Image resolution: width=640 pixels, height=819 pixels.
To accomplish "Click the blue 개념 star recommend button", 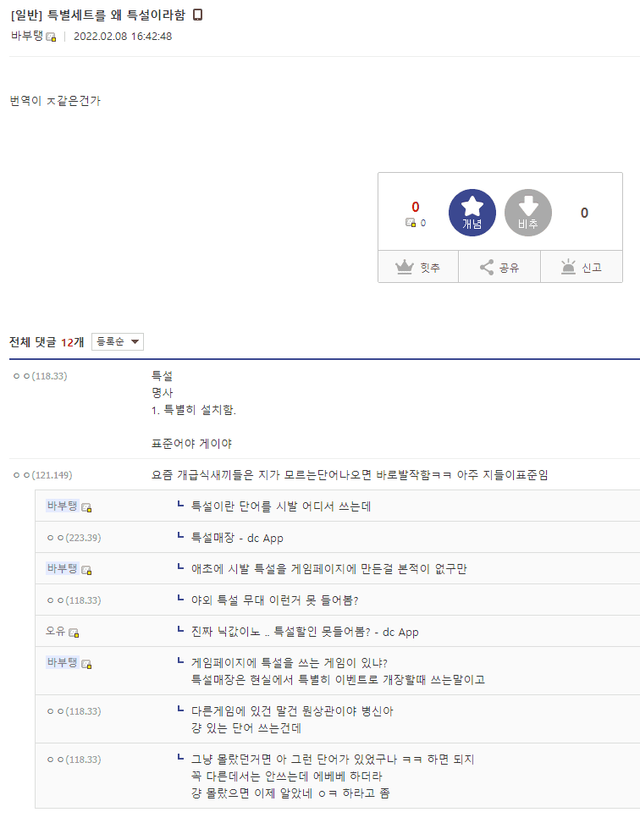I will point(471,213).
